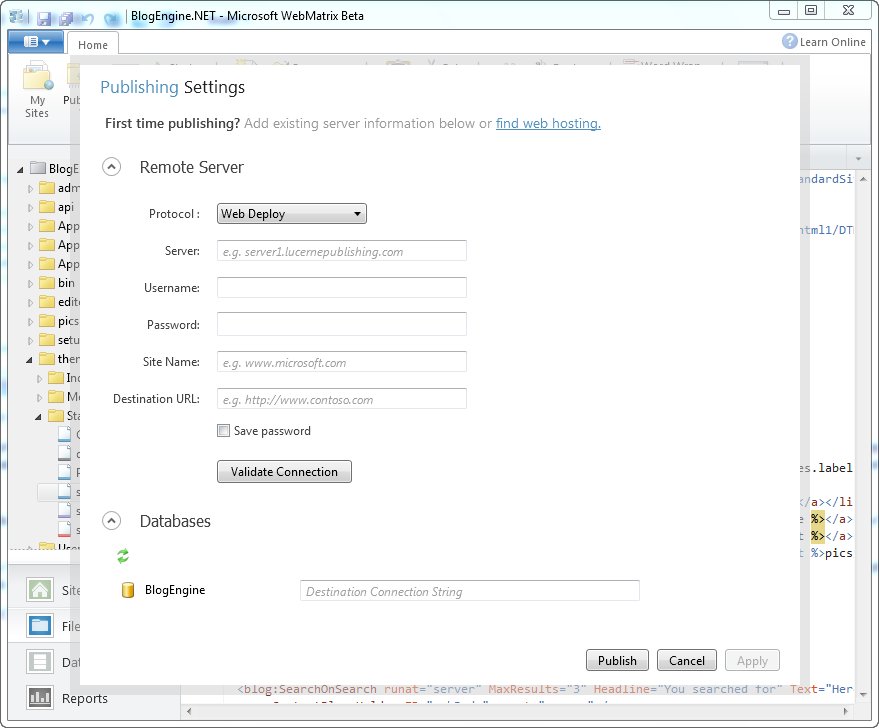Expand the api folder tree arrow
The height and width of the screenshot is (728, 879).
pos(30,208)
